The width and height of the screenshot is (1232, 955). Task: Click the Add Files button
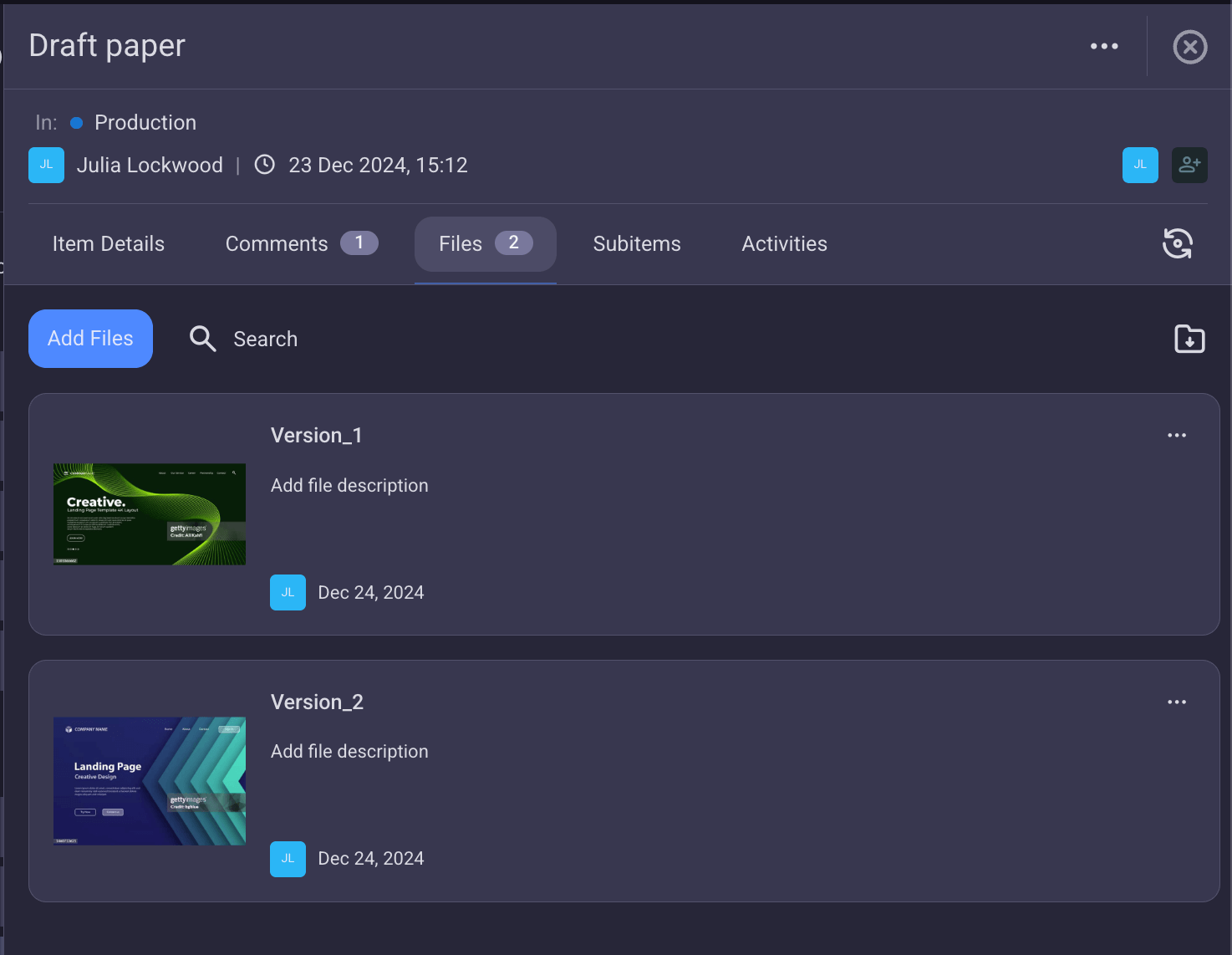point(89,339)
